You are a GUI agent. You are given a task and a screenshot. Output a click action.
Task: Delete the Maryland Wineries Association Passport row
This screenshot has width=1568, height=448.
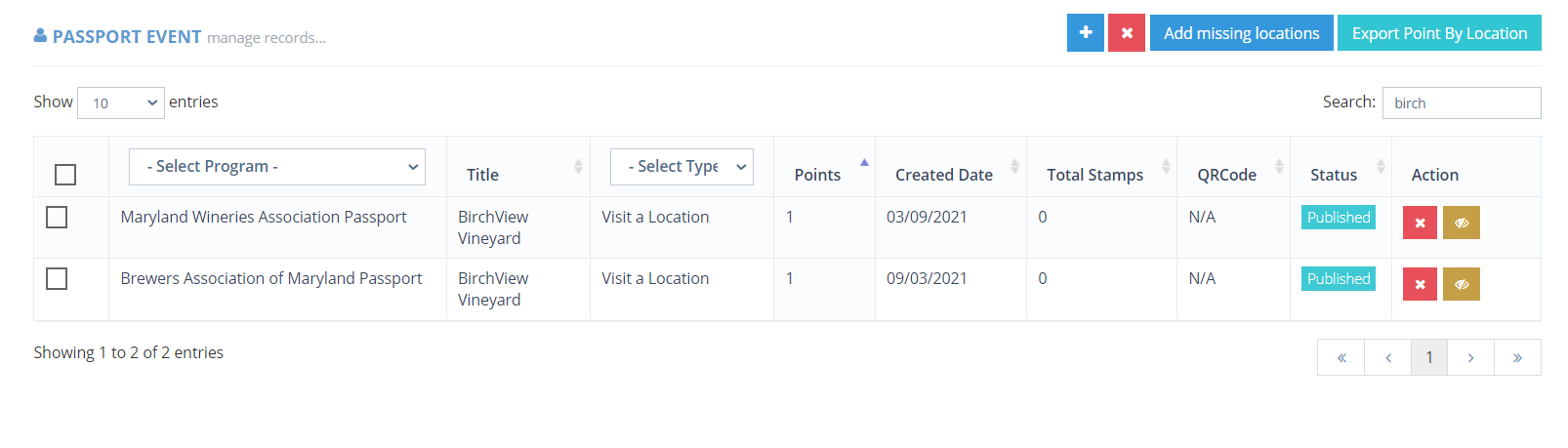(x=1420, y=223)
